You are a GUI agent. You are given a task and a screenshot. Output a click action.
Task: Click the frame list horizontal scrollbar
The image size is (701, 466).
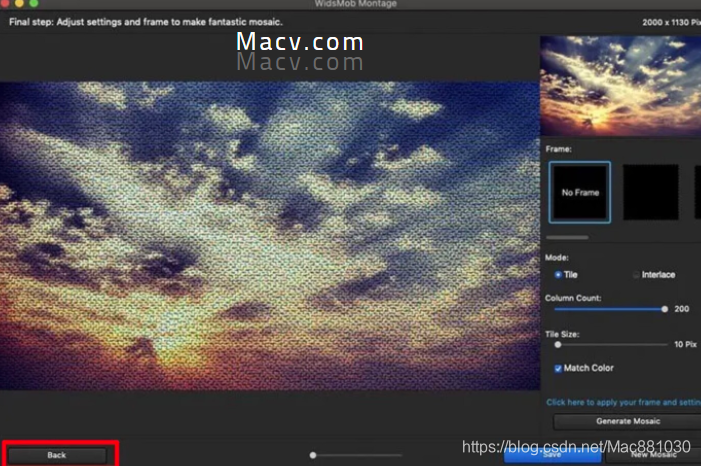tap(567, 237)
